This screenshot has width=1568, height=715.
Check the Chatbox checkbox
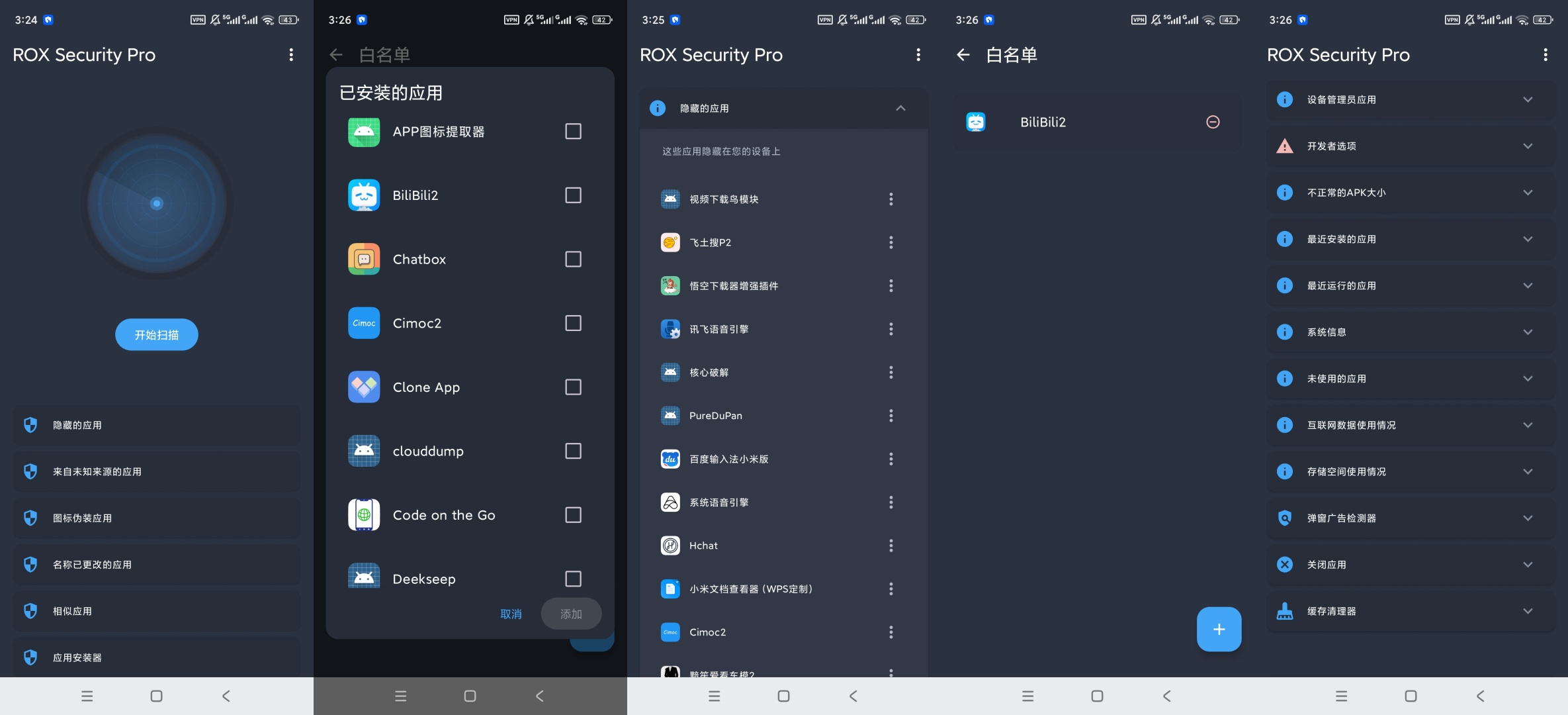point(573,259)
